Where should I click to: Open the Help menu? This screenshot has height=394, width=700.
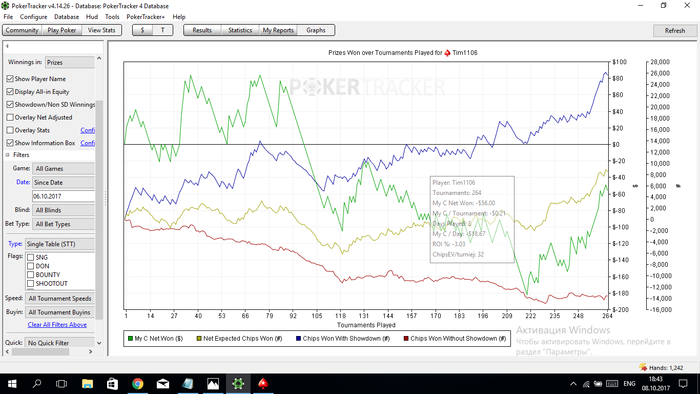[x=179, y=17]
